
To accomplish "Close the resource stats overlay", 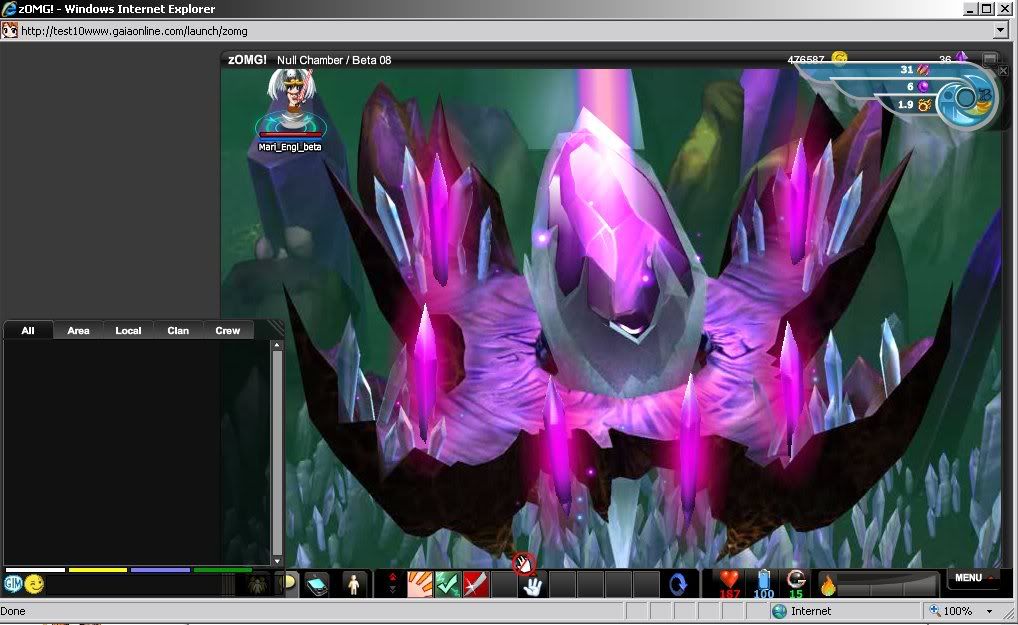I will click(1003, 71).
